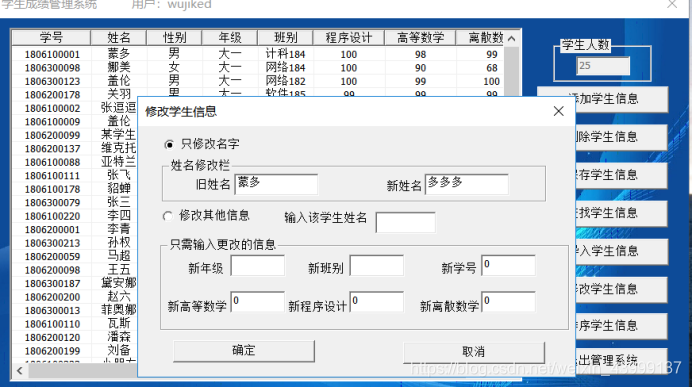The image size is (692, 387).
Task: Select student row 1806300013
Action: [x=75, y=311]
